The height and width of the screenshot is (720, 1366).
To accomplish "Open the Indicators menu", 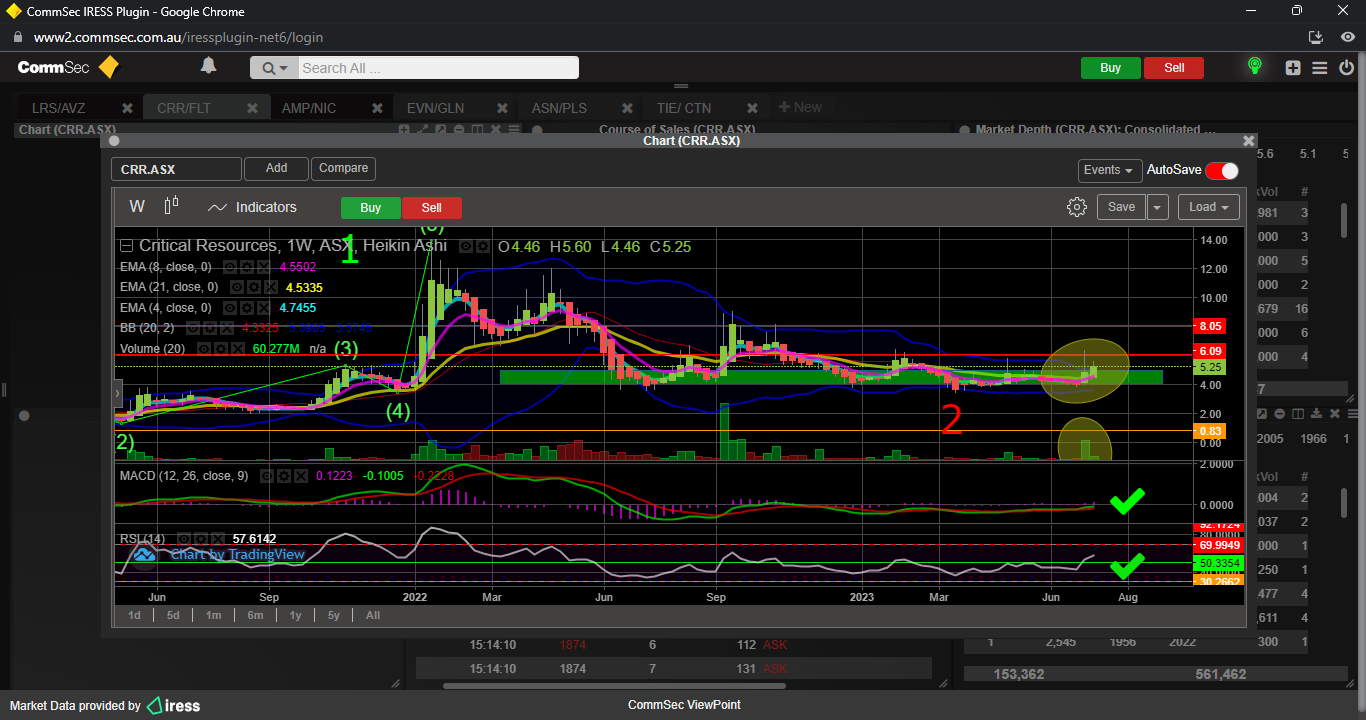I will coord(252,207).
